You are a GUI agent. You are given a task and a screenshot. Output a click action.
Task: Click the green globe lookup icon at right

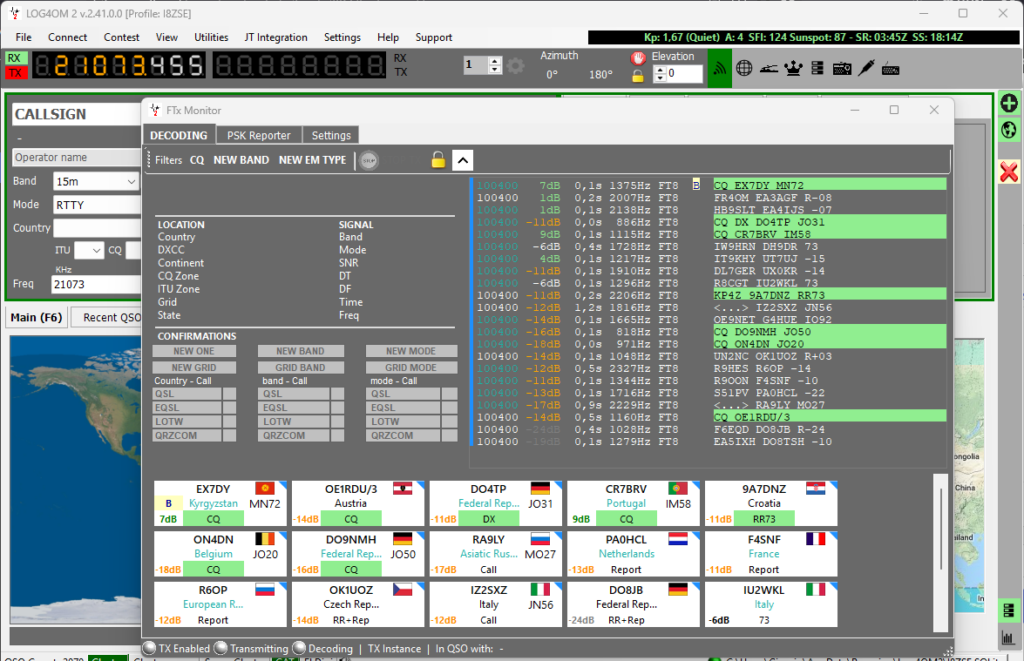[1009, 130]
